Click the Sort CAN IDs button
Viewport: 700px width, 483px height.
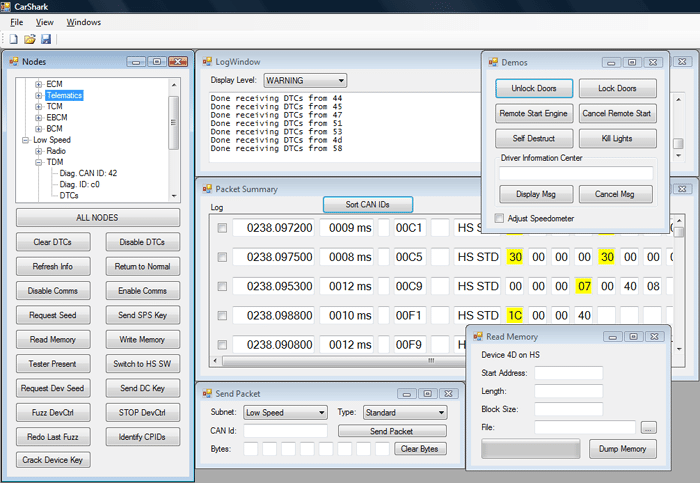coord(367,204)
